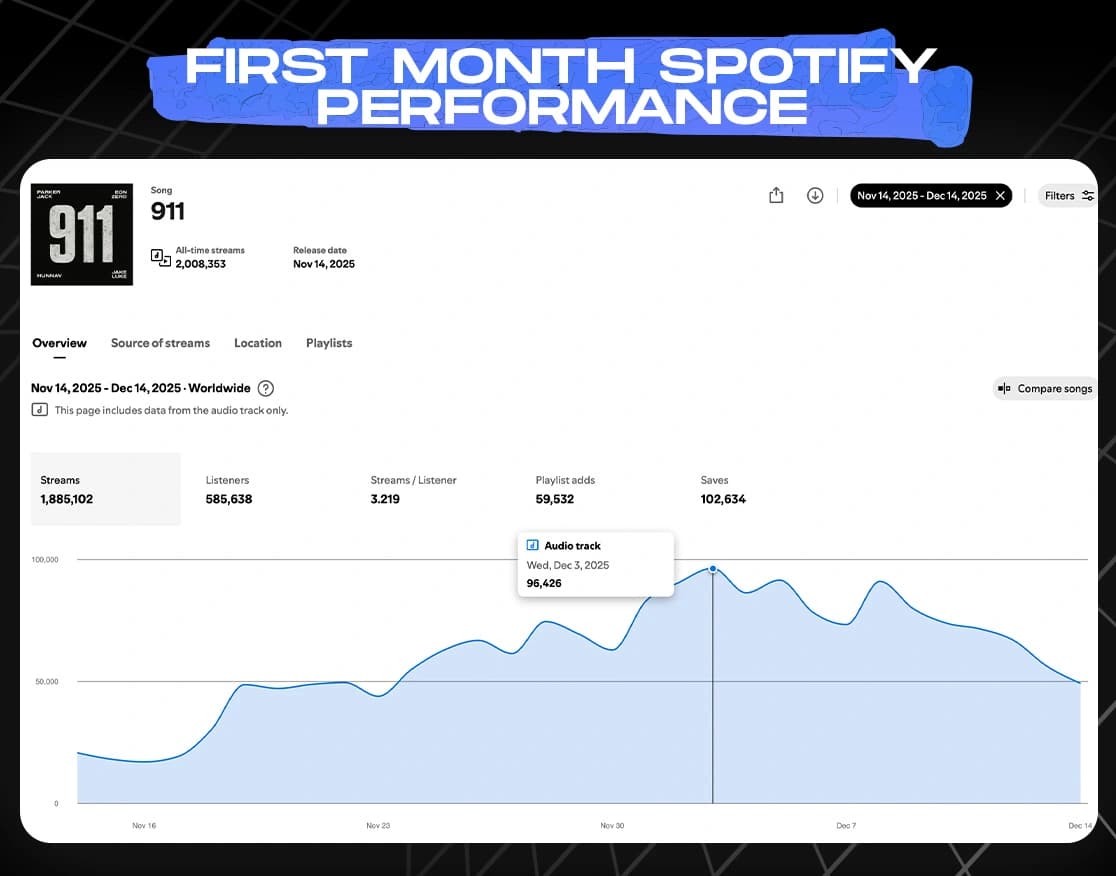Click the all-time streams value 2,008,353

tap(201, 264)
